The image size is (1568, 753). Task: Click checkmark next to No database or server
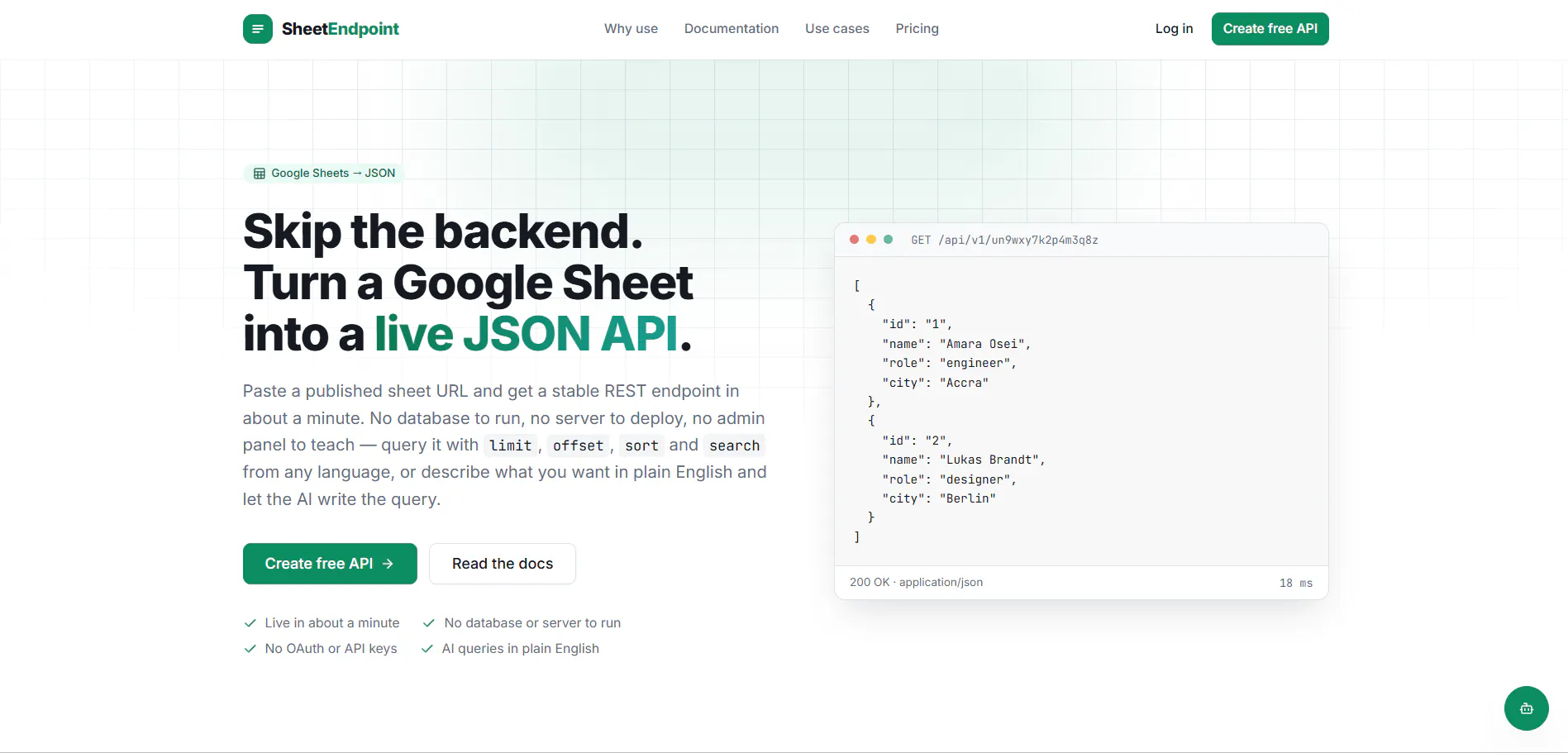coord(429,623)
